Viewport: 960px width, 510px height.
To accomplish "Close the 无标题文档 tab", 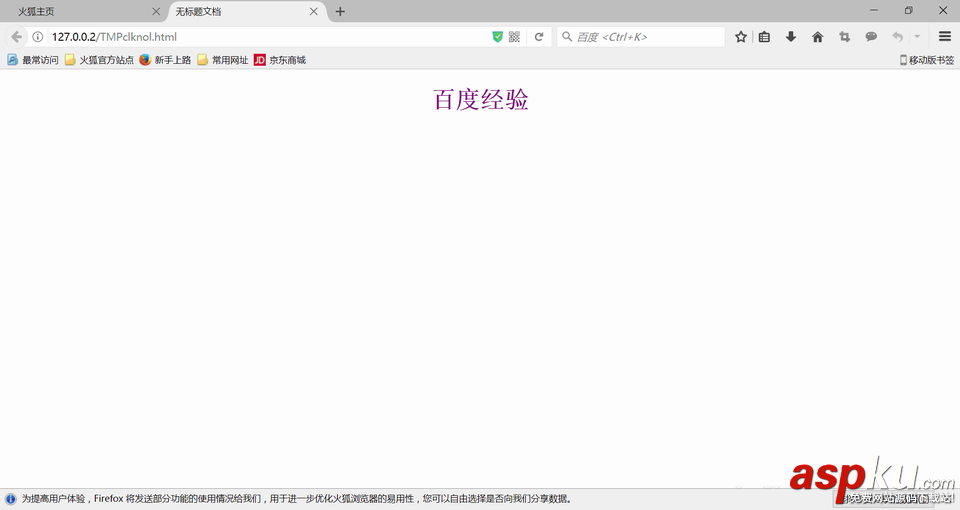I will pyautogui.click(x=313, y=12).
